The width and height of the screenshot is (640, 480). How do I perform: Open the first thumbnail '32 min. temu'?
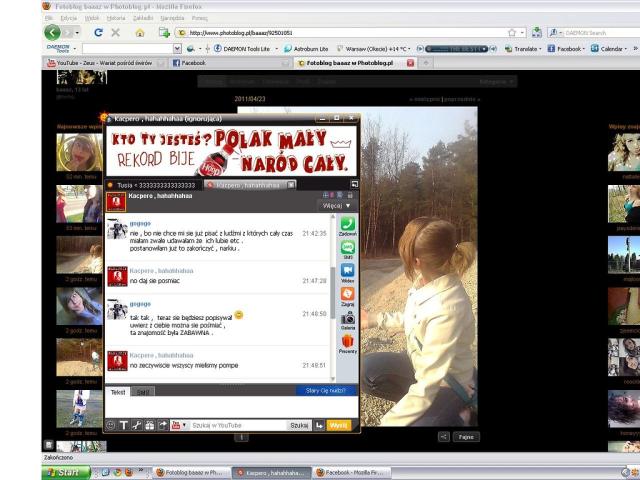(x=79, y=153)
